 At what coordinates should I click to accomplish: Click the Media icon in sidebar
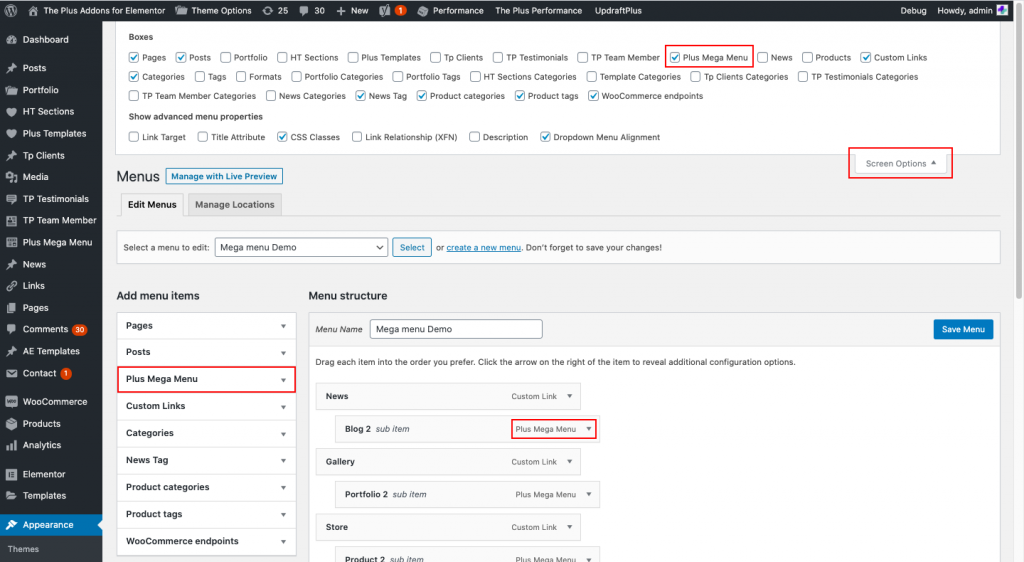coord(12,177)
